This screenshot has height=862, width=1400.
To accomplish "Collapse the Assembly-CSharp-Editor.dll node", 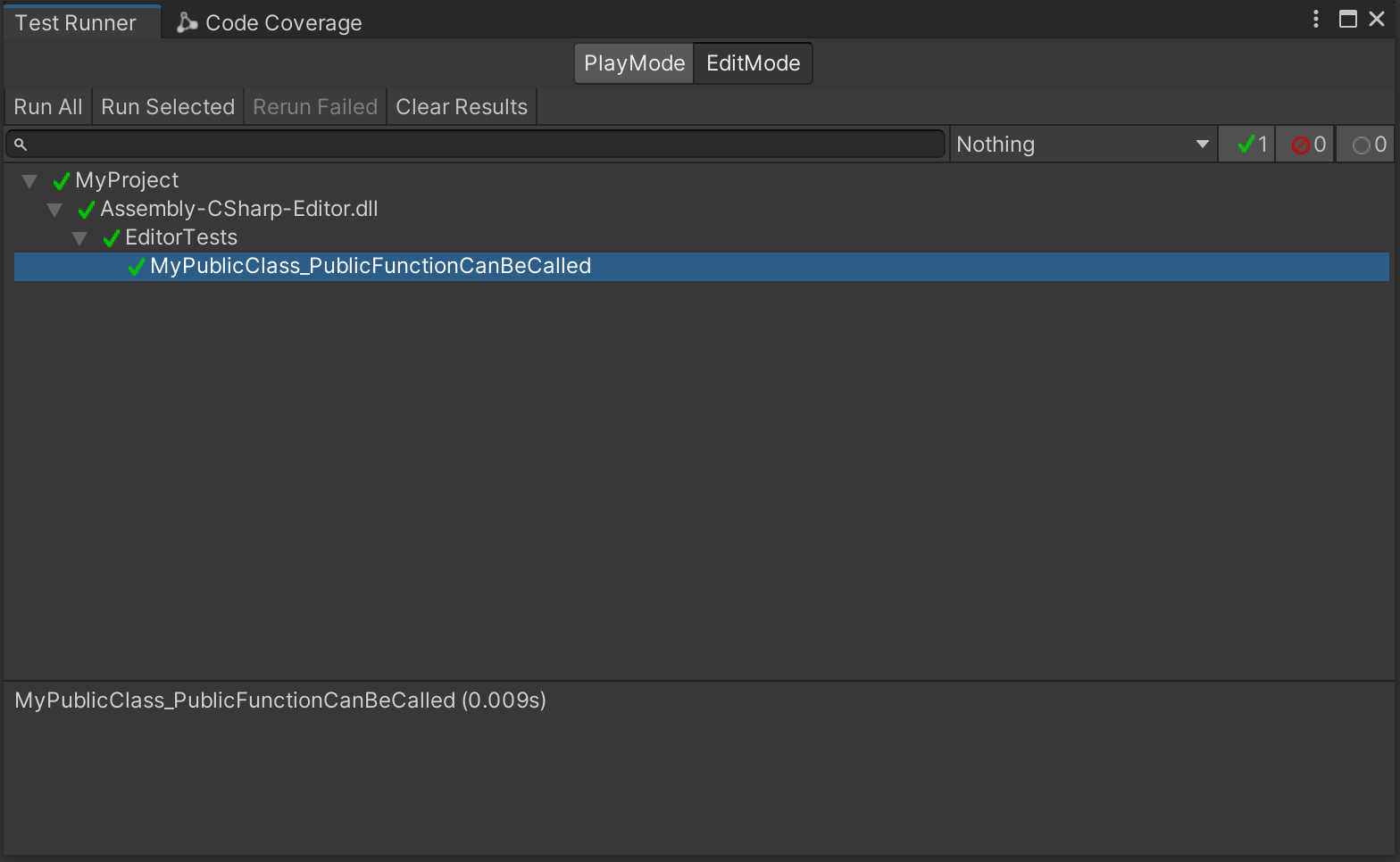I will (x=54, y=210).
